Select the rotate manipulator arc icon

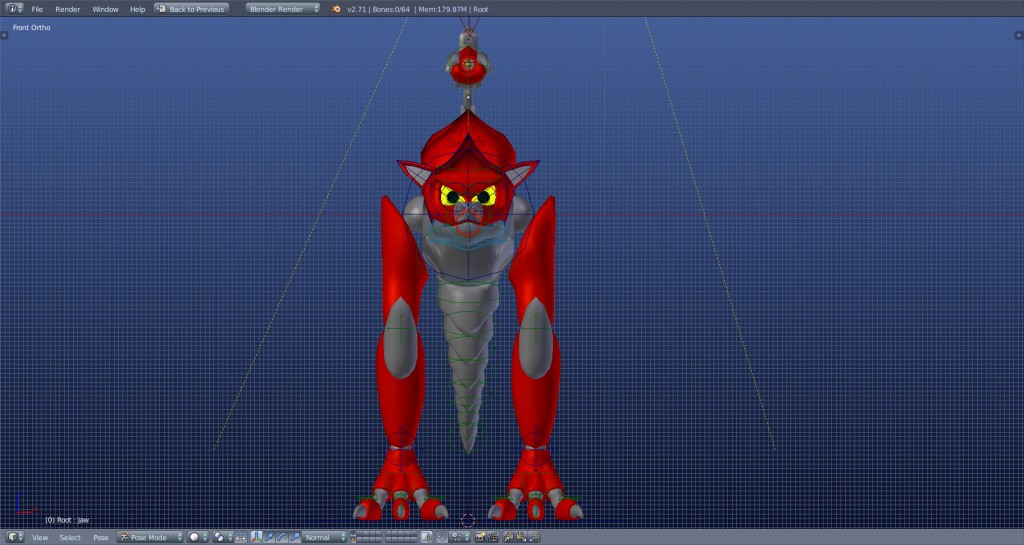pyautogui.click(x=282, y=537)
